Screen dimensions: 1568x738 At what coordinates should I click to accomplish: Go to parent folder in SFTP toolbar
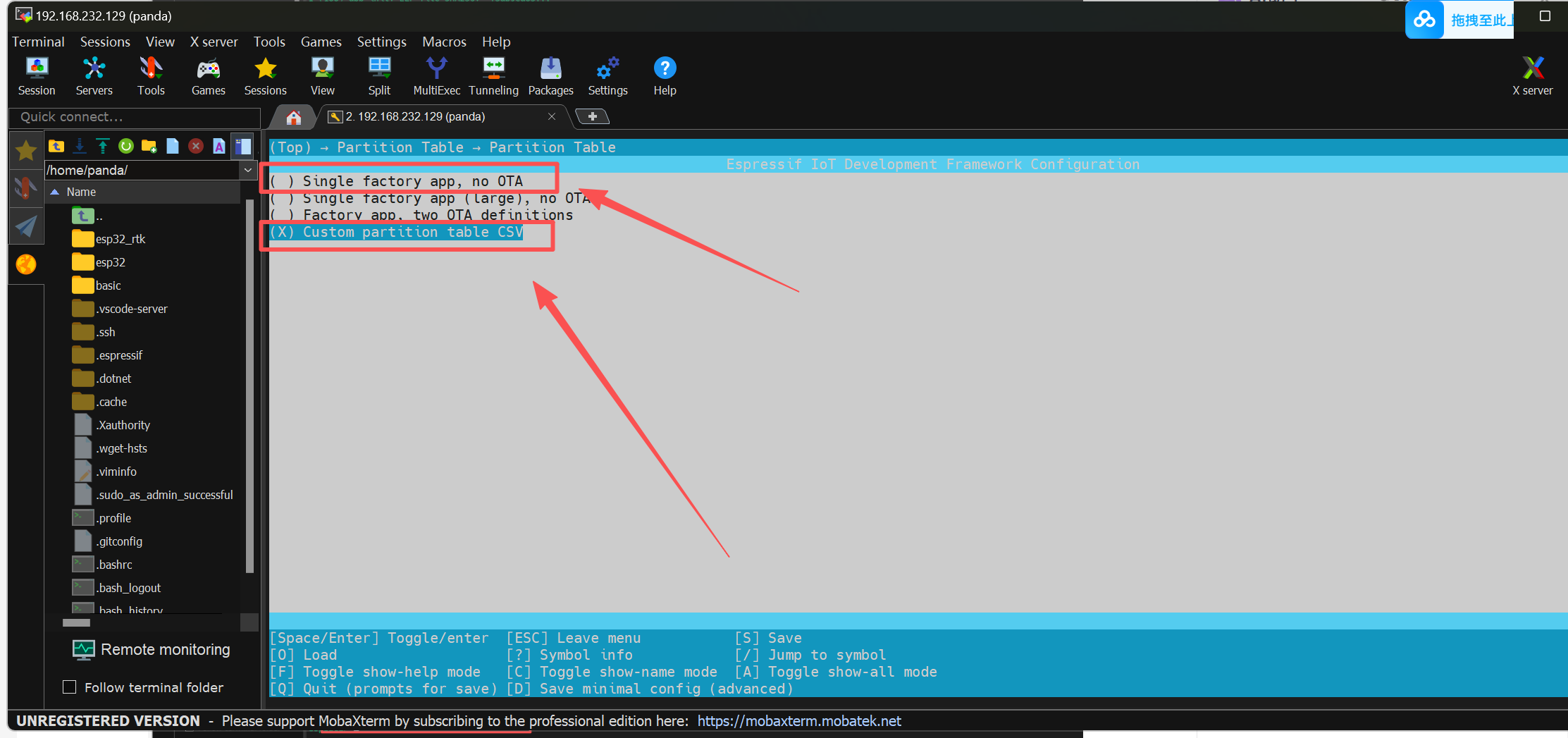pos(56,146)
